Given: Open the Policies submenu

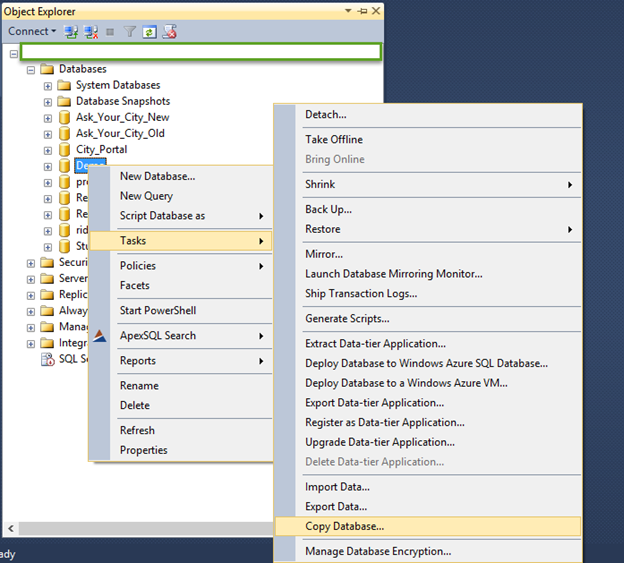Looking at the screenshot, I should (x=181, y=266).
